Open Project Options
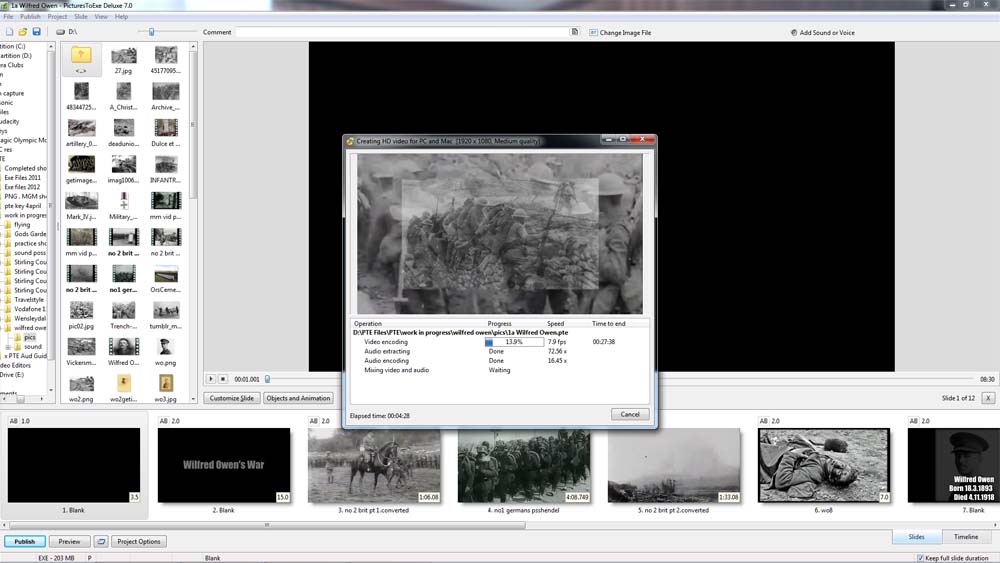This screenshot has width=1000, height=563. (x=139, y=541)
